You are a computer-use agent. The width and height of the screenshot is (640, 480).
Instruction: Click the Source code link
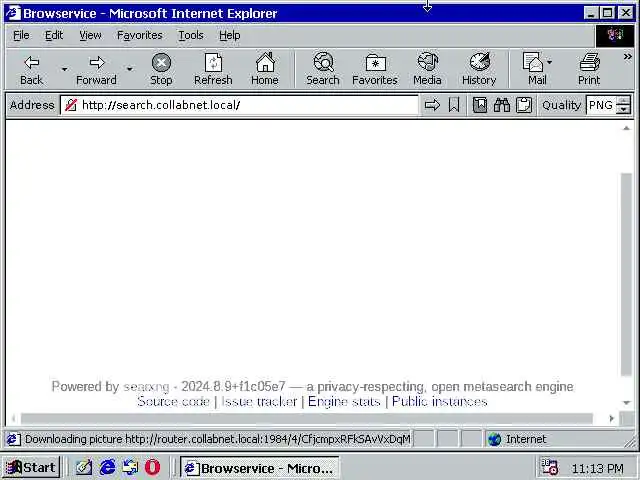click(173, 402)
